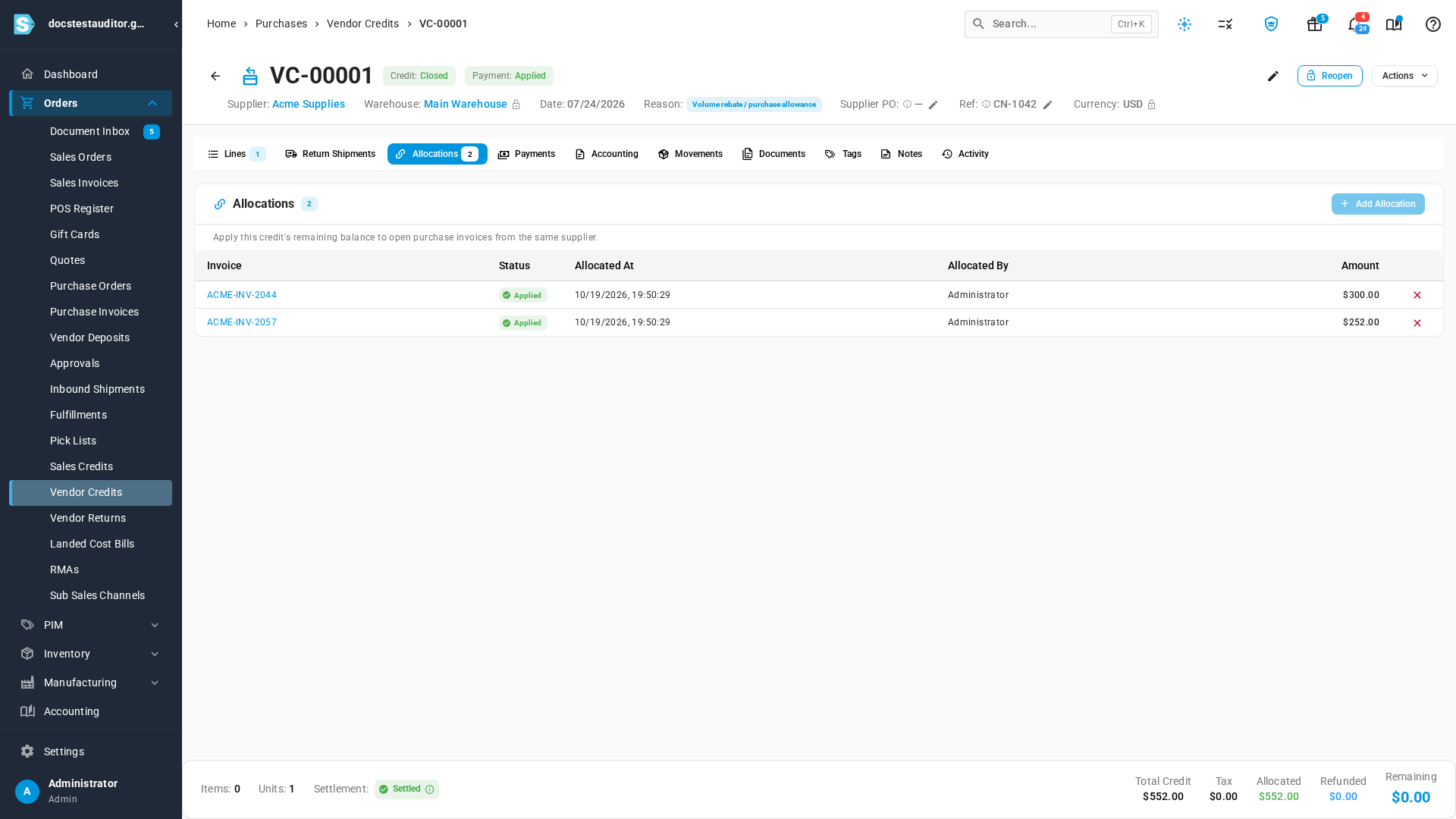Viewport: 1456px width, 819px height.
Task: Click the back arrow beside VC-00001
Action: 215,76
